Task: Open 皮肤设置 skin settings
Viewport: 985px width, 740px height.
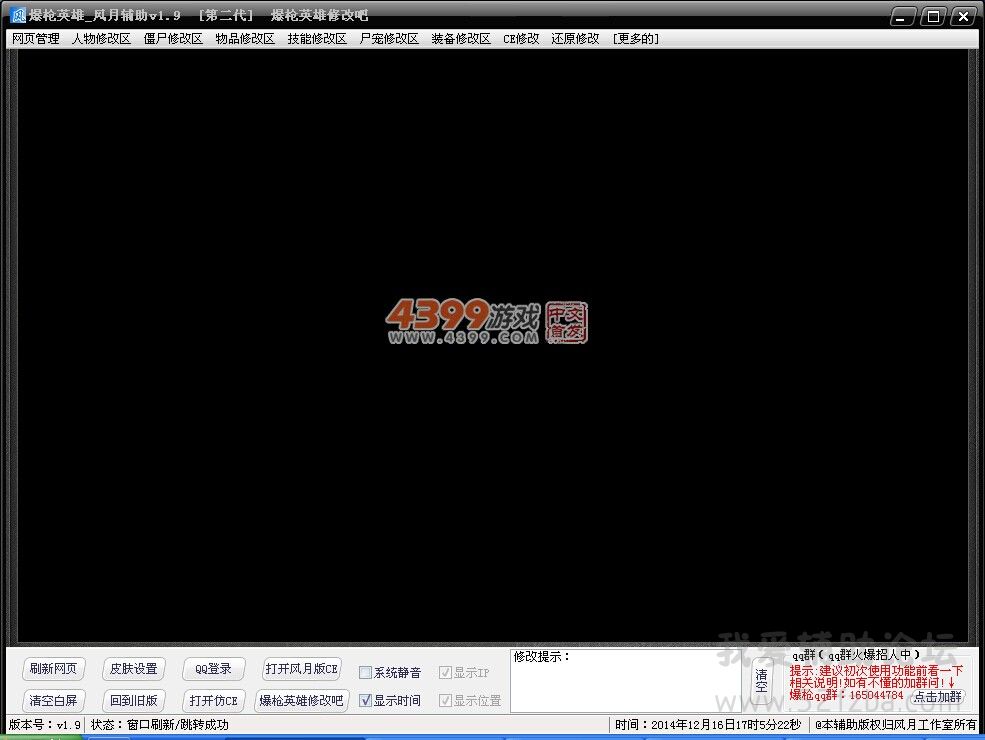Action: coord(134,669)
